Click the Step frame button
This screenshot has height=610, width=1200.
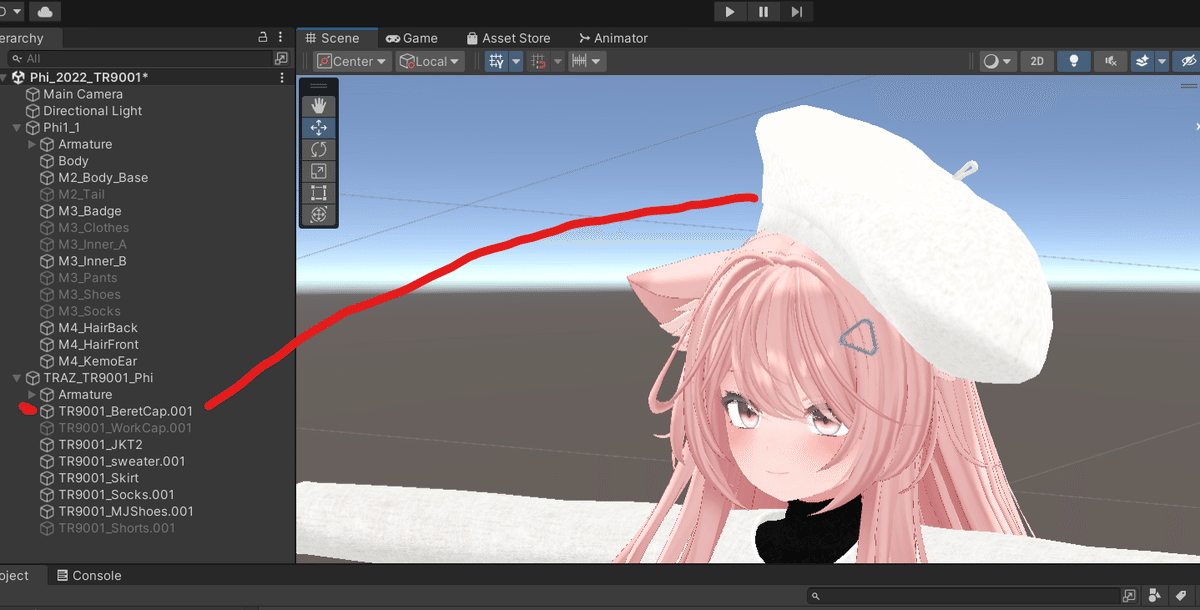click(x=797, y=11)
